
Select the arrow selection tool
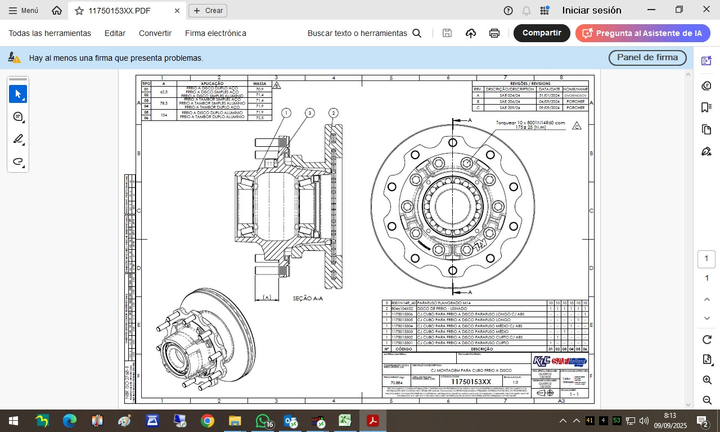click(18, 94)
